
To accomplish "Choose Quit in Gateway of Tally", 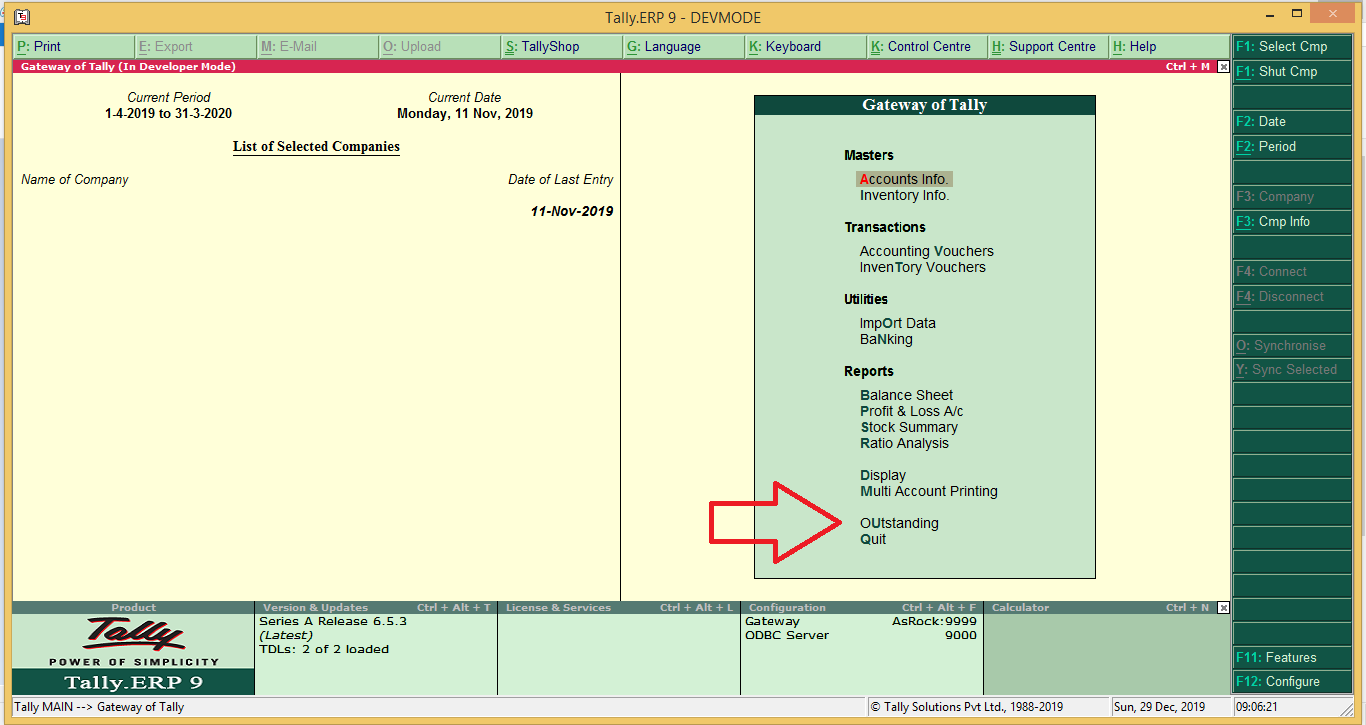I will tap(873, 539).
